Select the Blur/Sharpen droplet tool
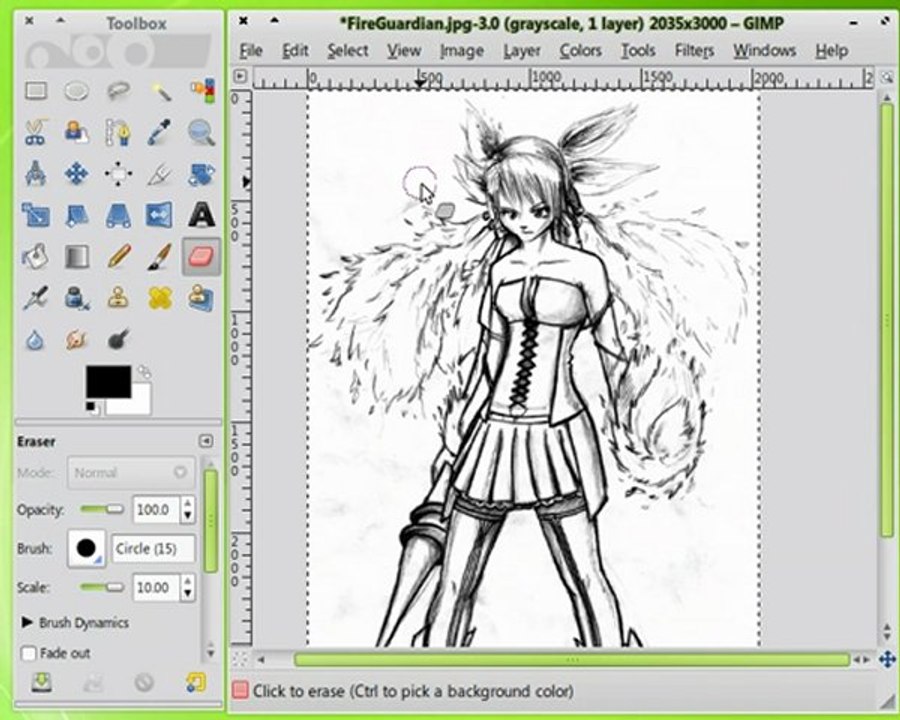 coord(36,340)
